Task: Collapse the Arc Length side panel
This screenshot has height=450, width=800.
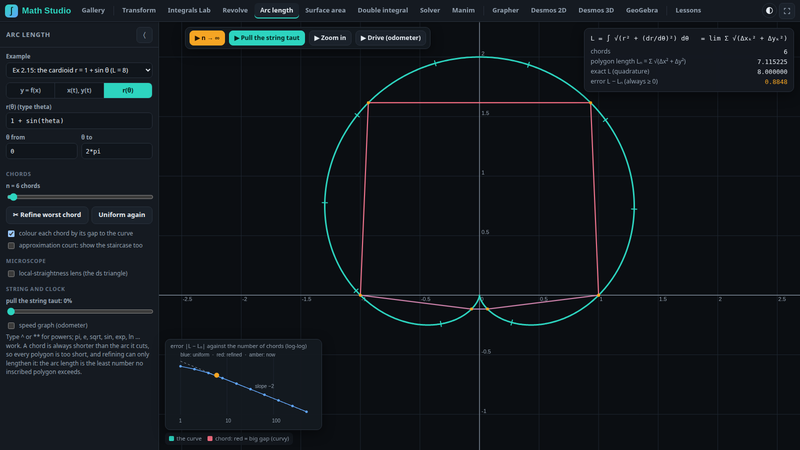Action: 144,35
